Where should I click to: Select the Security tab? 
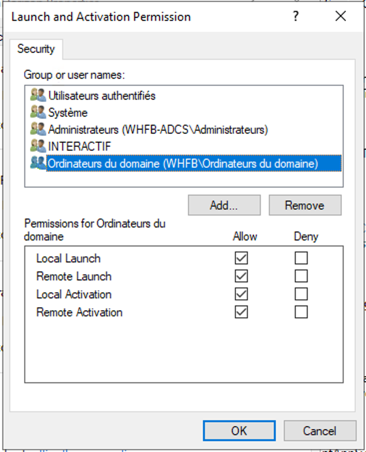(x=36, y=49)
